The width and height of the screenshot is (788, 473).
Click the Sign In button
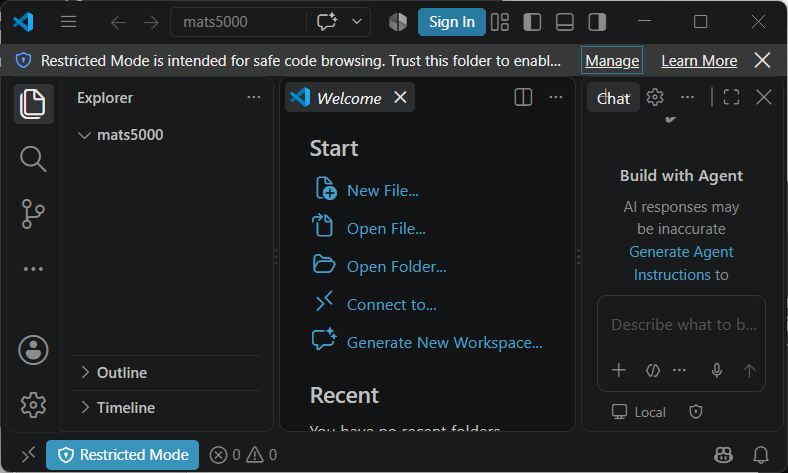tap(452, 22)
